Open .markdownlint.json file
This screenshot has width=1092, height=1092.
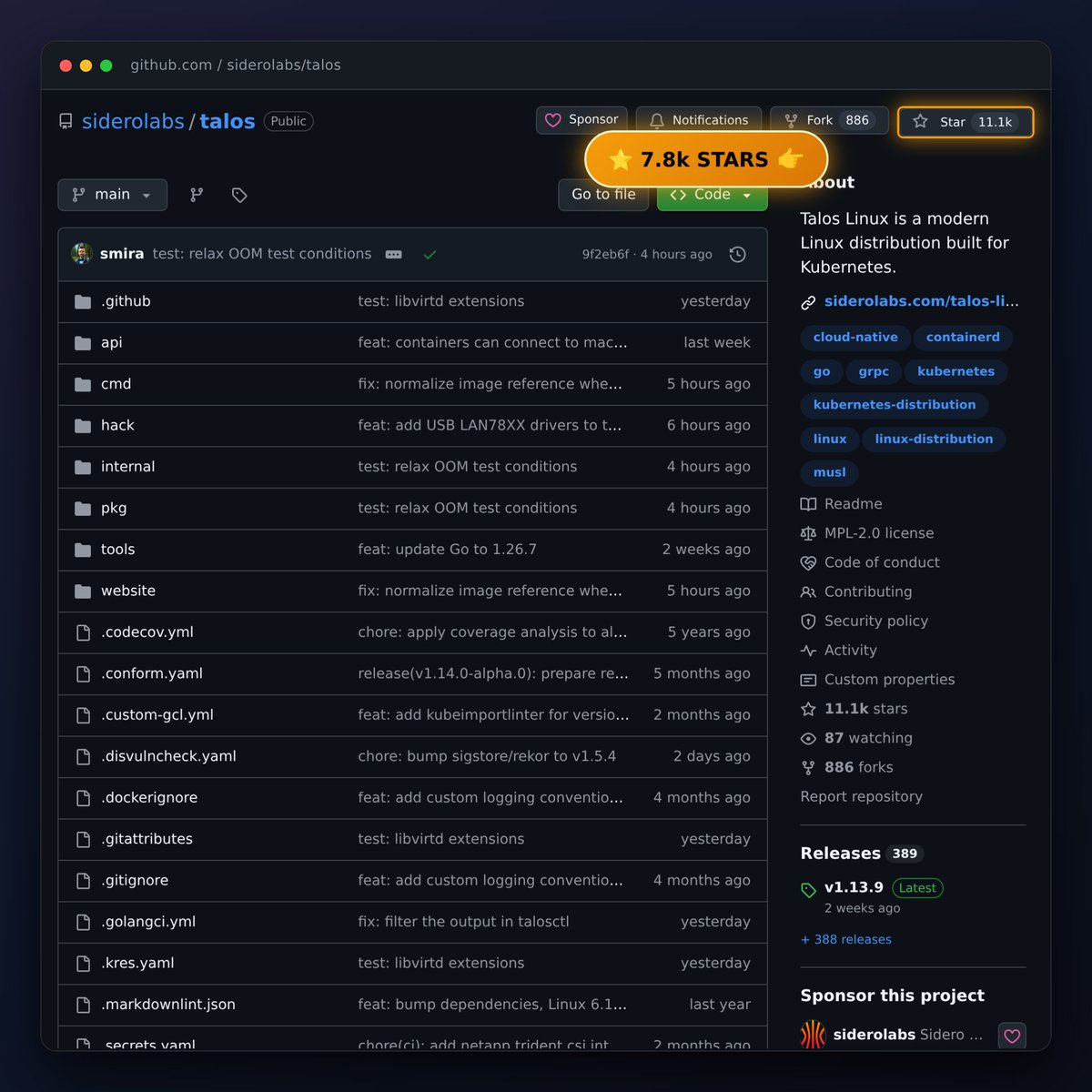pyautogui.click(x=168, y=1005)
